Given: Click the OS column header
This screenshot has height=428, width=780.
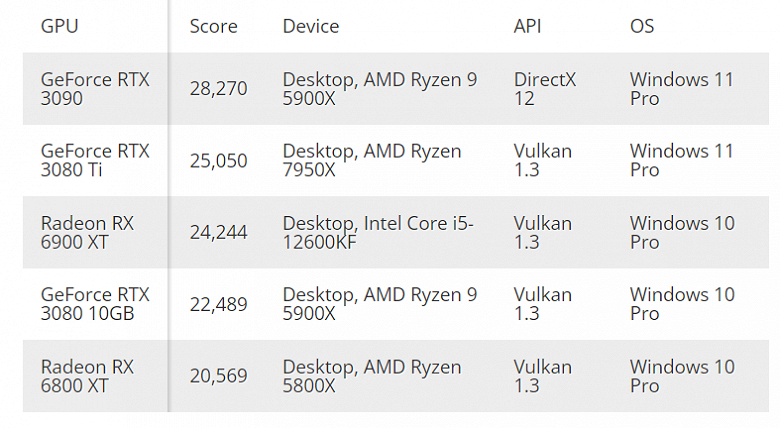Looking at the screenshot, I should coord(642,26).
